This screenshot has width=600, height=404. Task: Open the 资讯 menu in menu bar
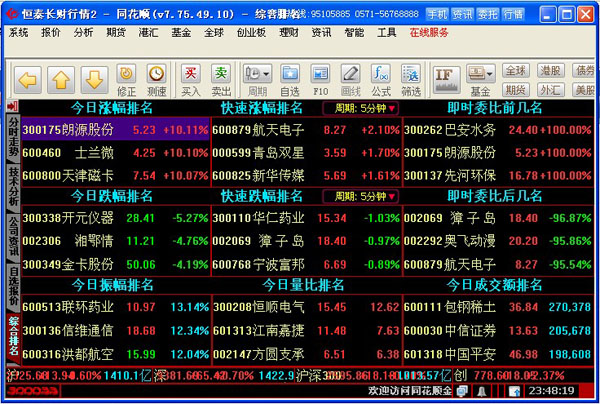click(321, 33)
